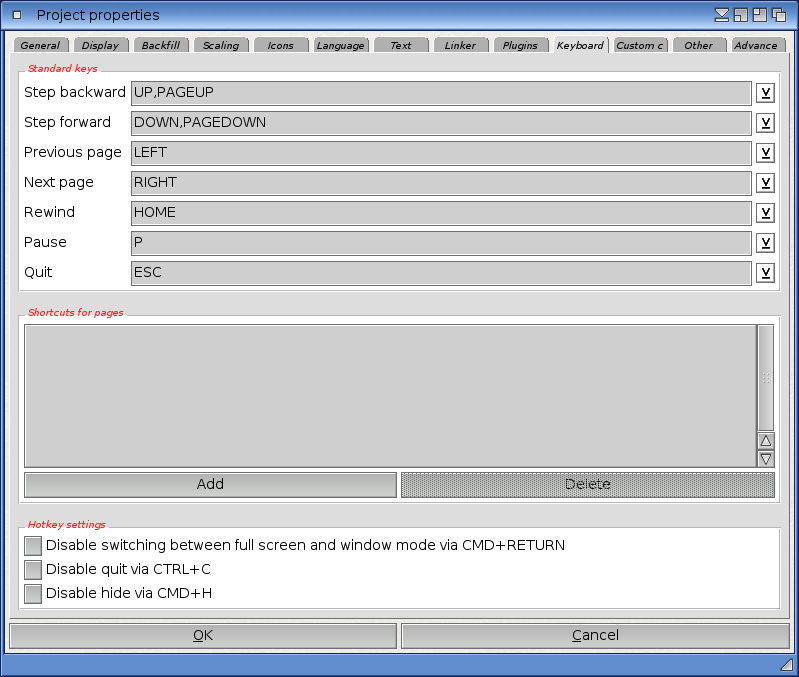Screen dimensions: 799x677
Task: Click the Cancel button
Action: point(595,635)
